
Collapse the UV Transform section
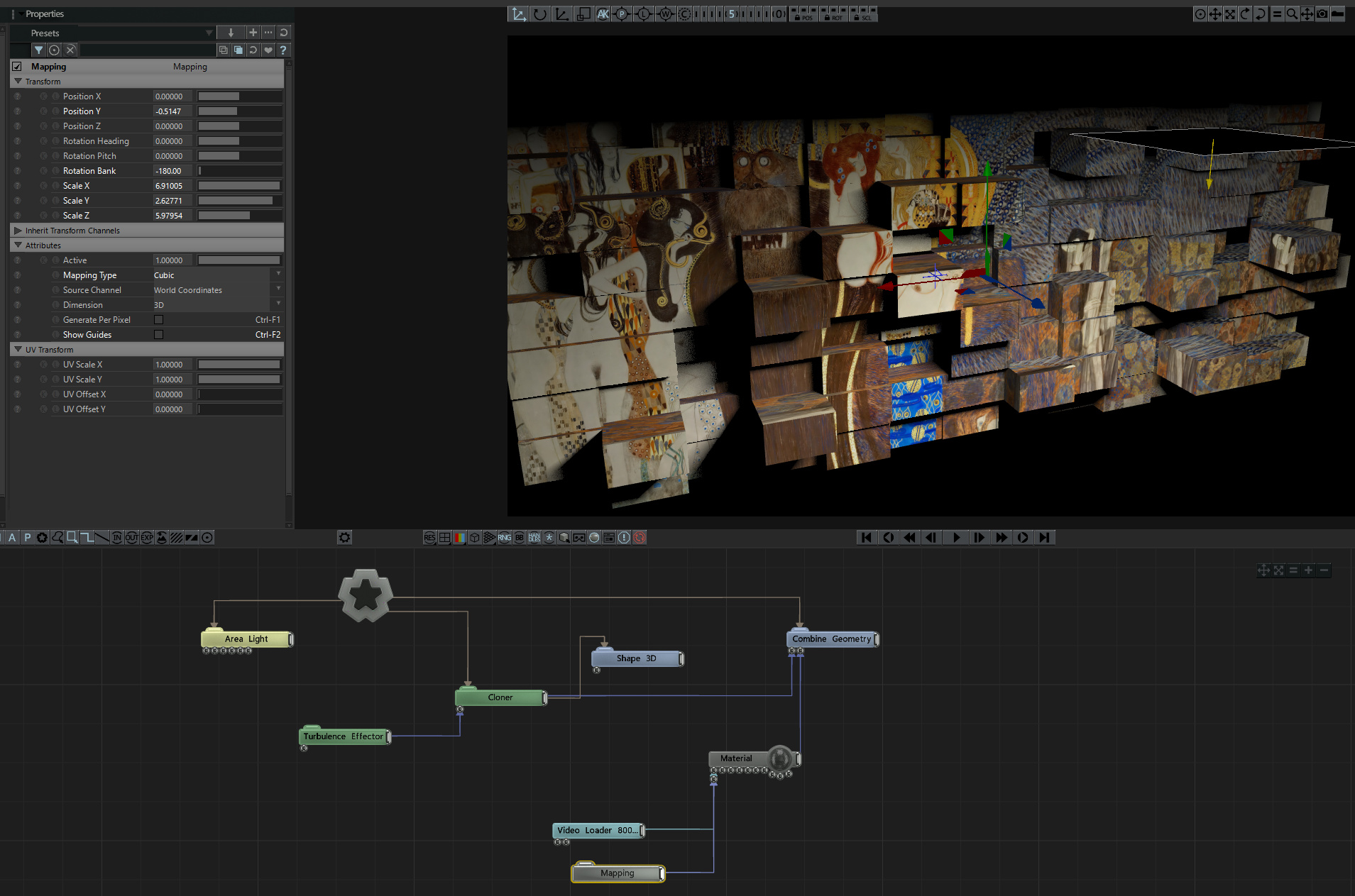tap(18, 350)
